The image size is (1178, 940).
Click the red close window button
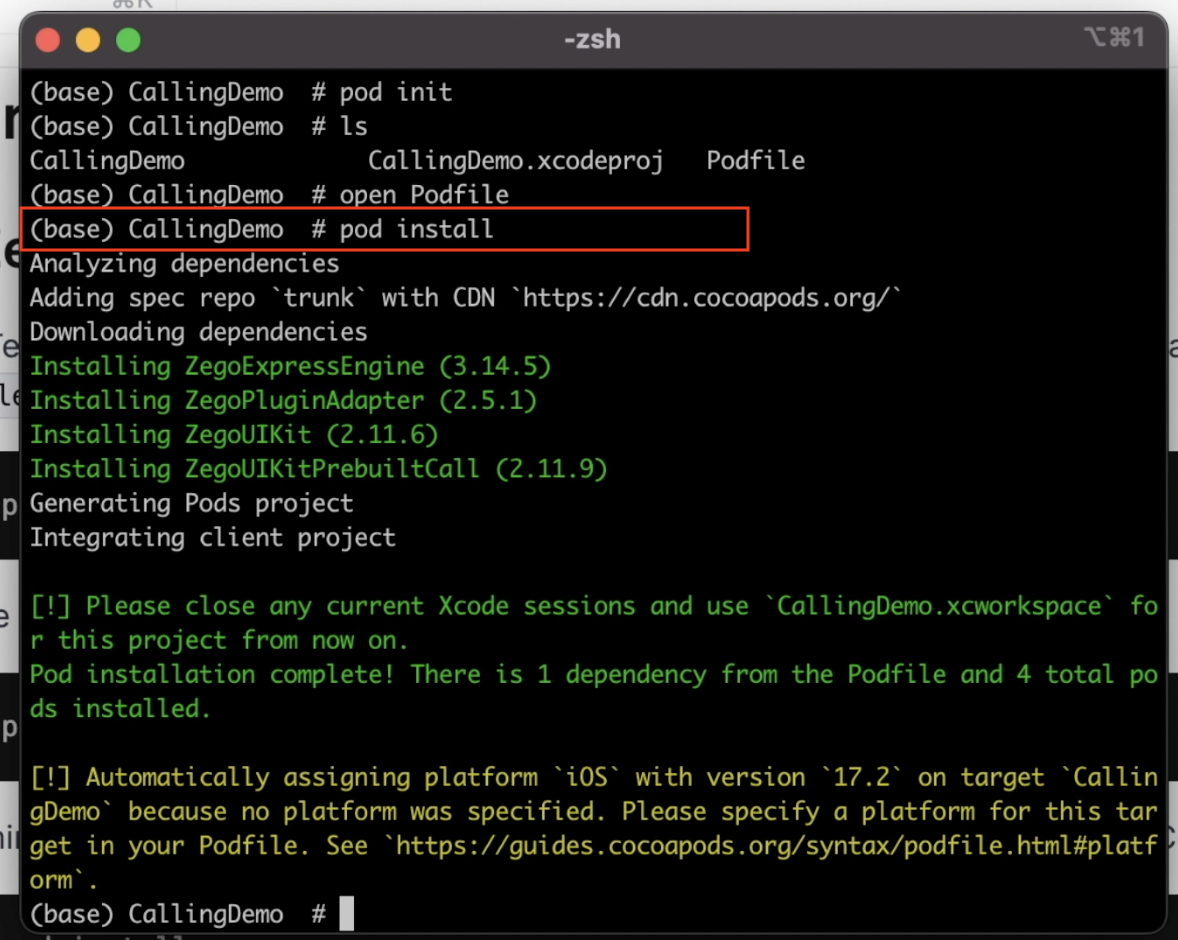tap(47, 40)
